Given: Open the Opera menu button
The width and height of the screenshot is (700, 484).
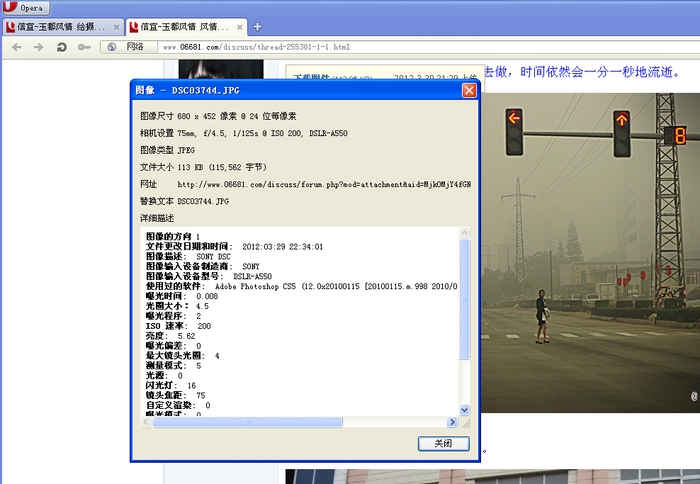Looking at the screenshot, I should point(25,8).
